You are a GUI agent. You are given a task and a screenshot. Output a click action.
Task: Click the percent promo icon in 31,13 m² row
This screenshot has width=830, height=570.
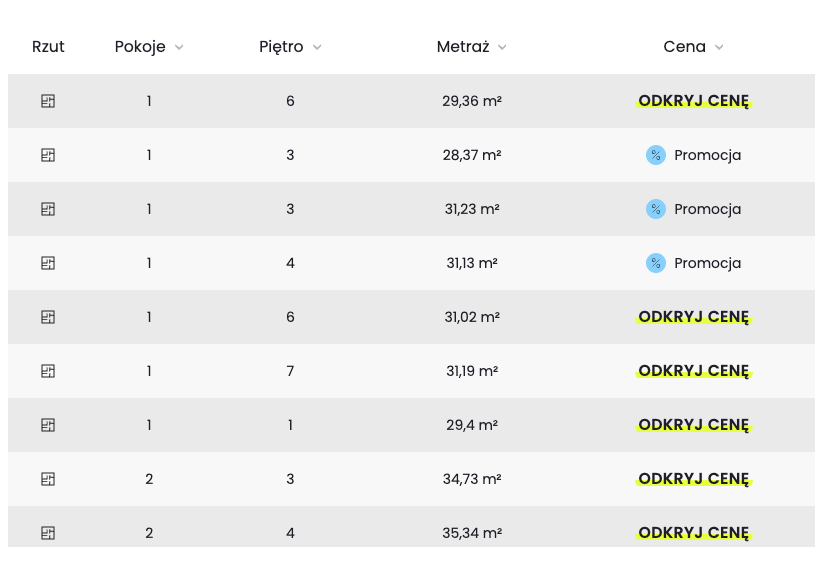coord(656,263)
